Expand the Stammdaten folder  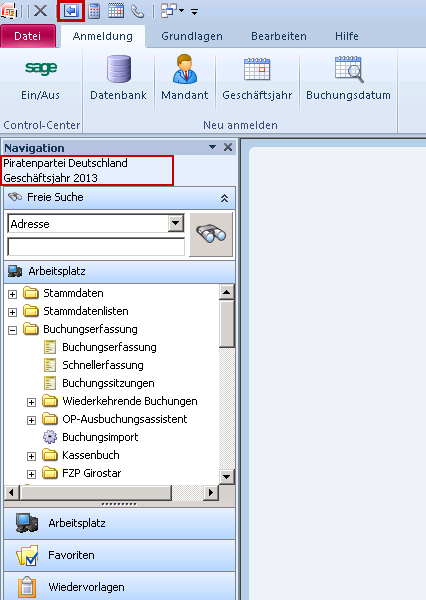point(13,294)
